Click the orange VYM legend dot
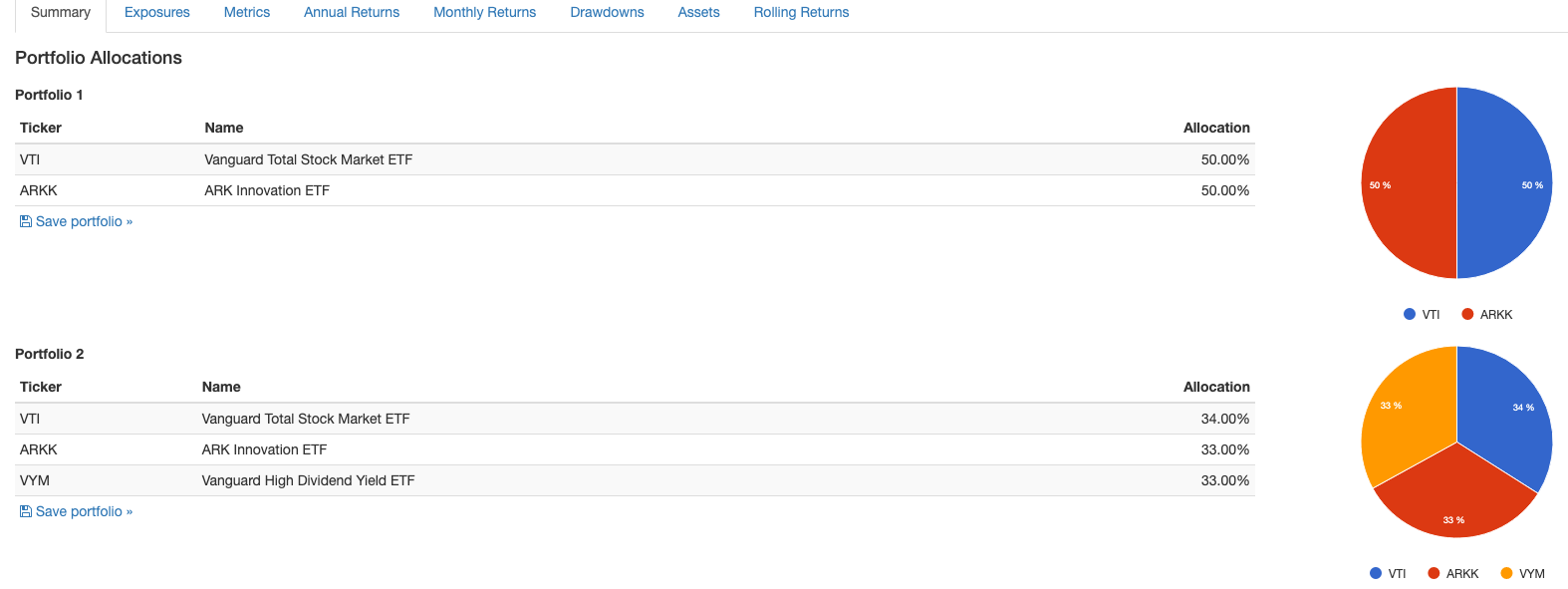 (1506, 573)
